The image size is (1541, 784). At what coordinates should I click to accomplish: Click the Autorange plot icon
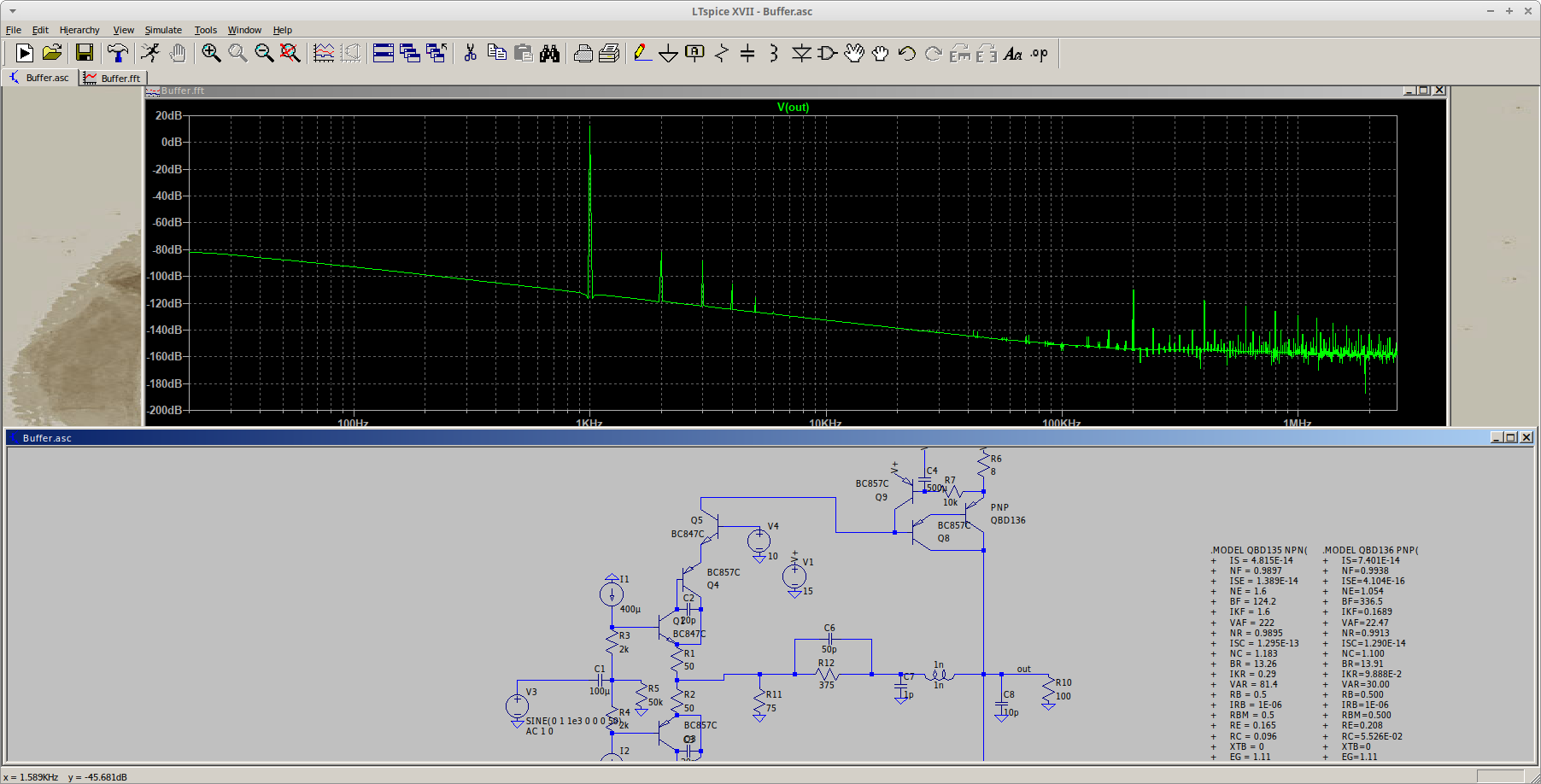(351, 53)
